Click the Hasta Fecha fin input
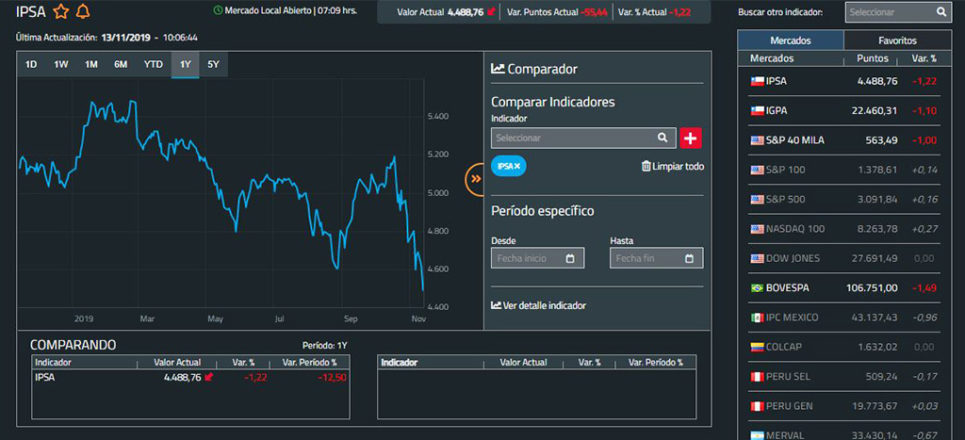The width and height of the screenshot is (965, 440). click(x=647, y=258)
